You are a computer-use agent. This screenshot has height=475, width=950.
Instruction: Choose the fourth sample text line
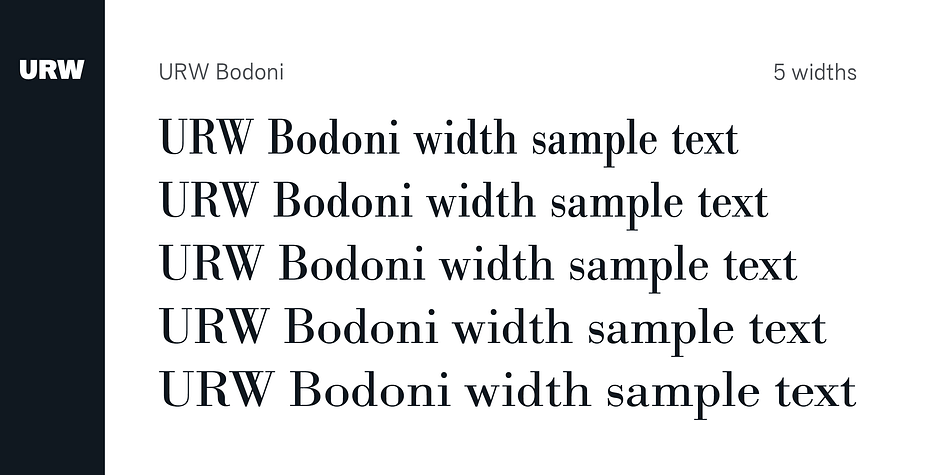[492, 328]
